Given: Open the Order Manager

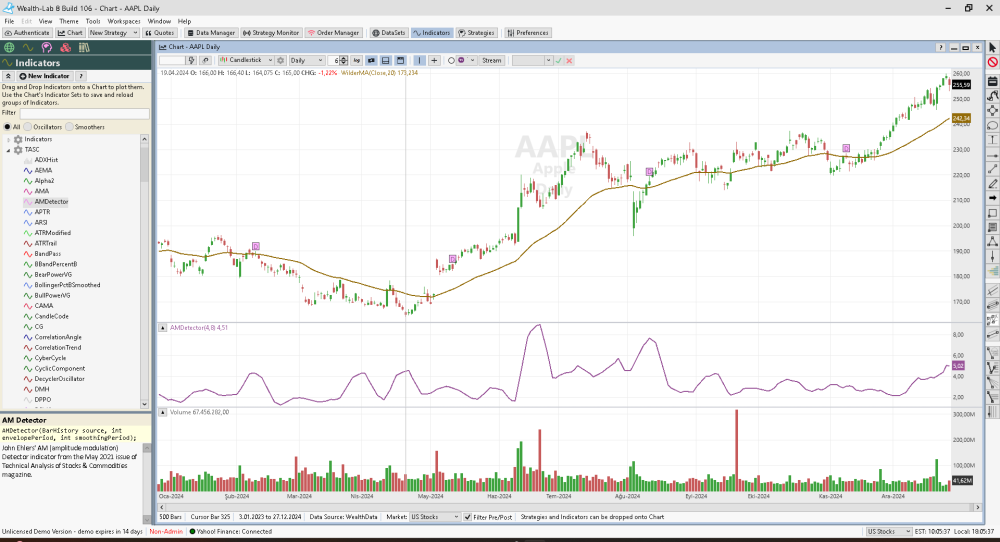Looking at the screenshot, I should (x=335, y=32).
